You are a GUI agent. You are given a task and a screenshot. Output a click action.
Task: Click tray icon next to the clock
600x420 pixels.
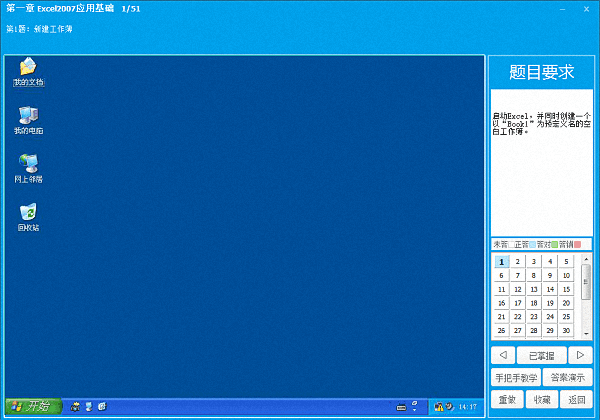click(450, 407)
